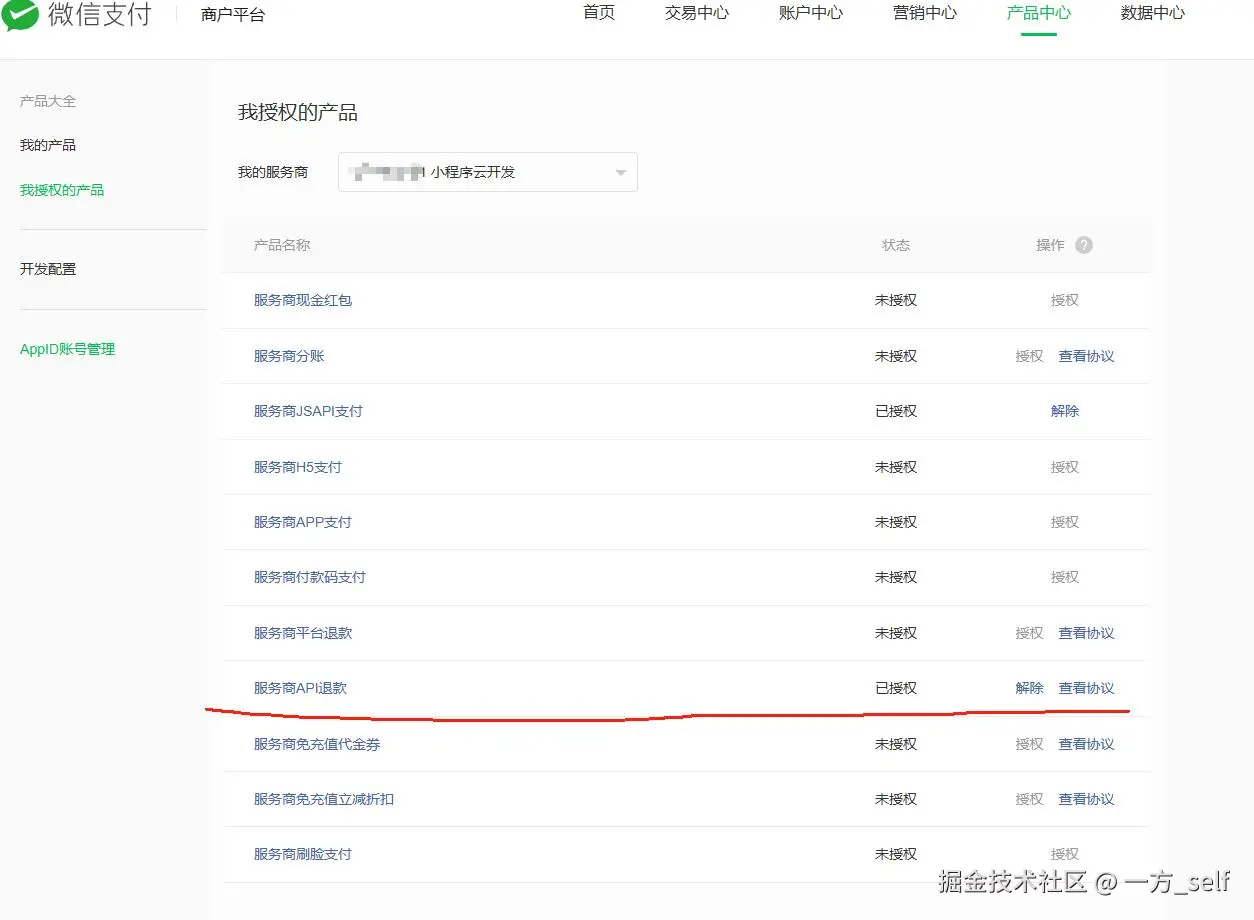Screen dimensions: 1254x920
Task: Click 解除 for 服务商JSAPI支付
Action: [1065, 411]
